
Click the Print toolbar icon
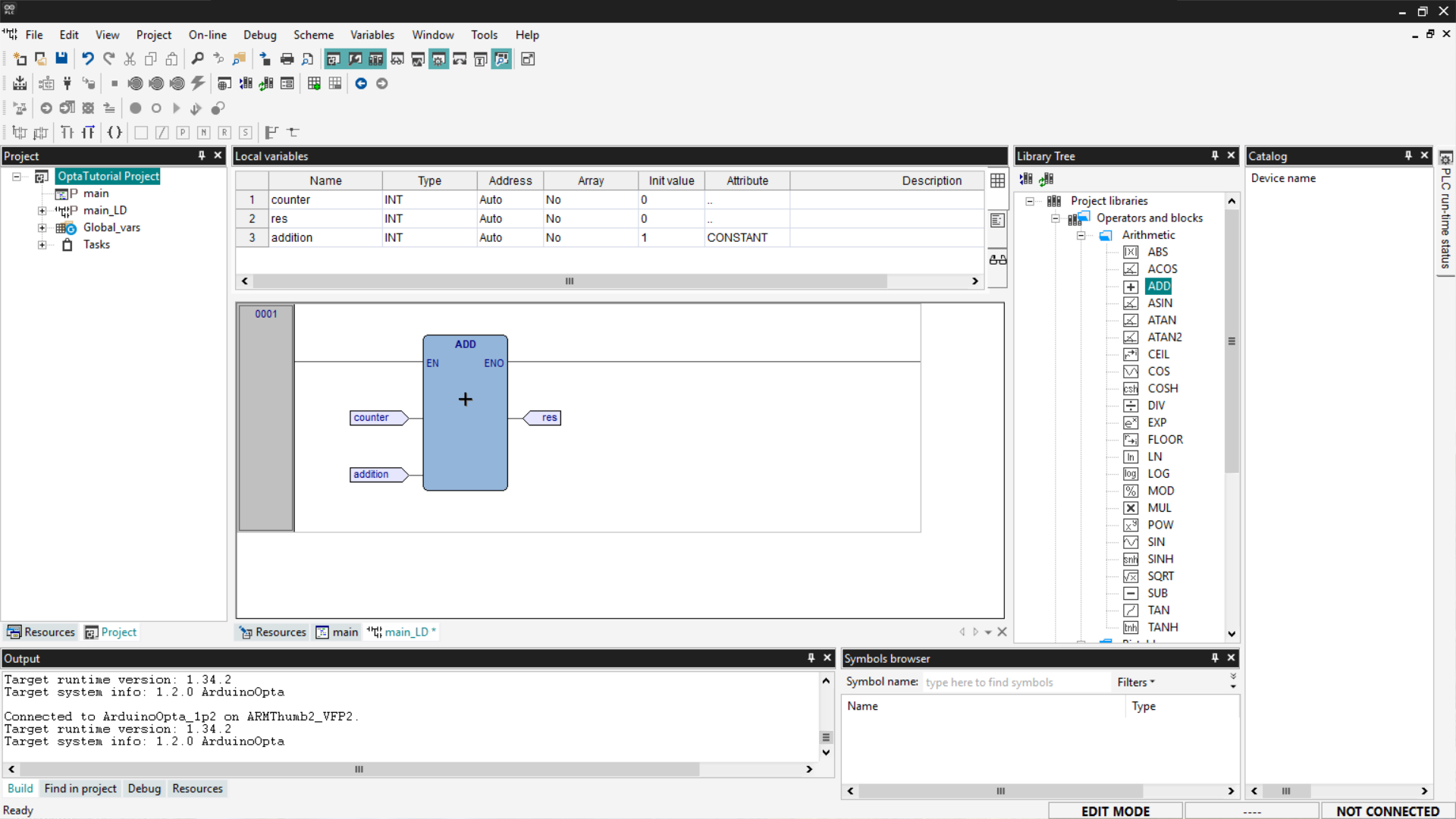pyautogui.click(x=287, y=59)
